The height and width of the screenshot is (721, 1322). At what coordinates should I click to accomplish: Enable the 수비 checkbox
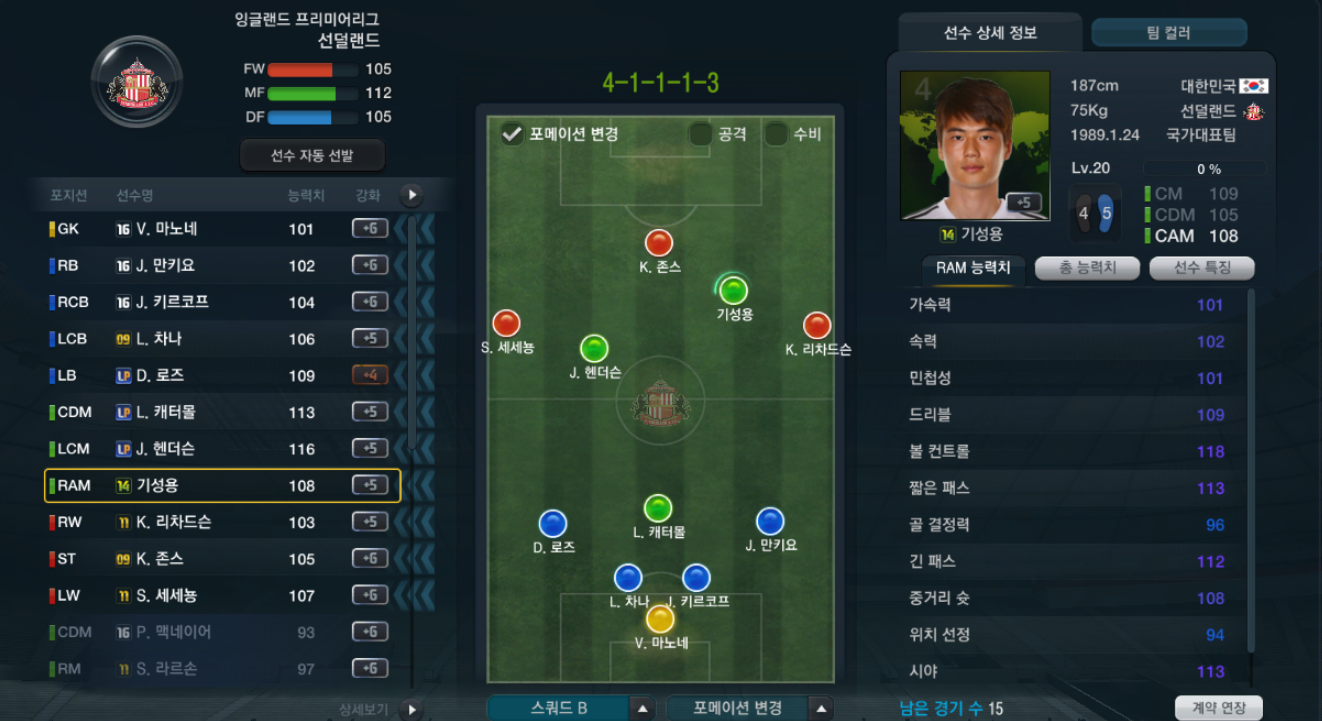tap(776, 134)
